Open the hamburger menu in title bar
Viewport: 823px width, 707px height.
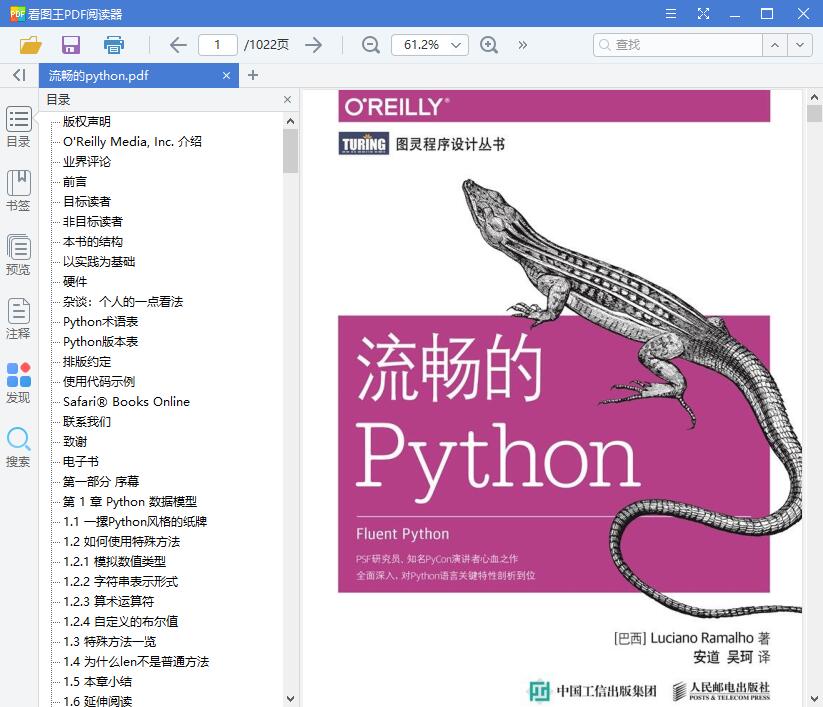pos(671,14)
